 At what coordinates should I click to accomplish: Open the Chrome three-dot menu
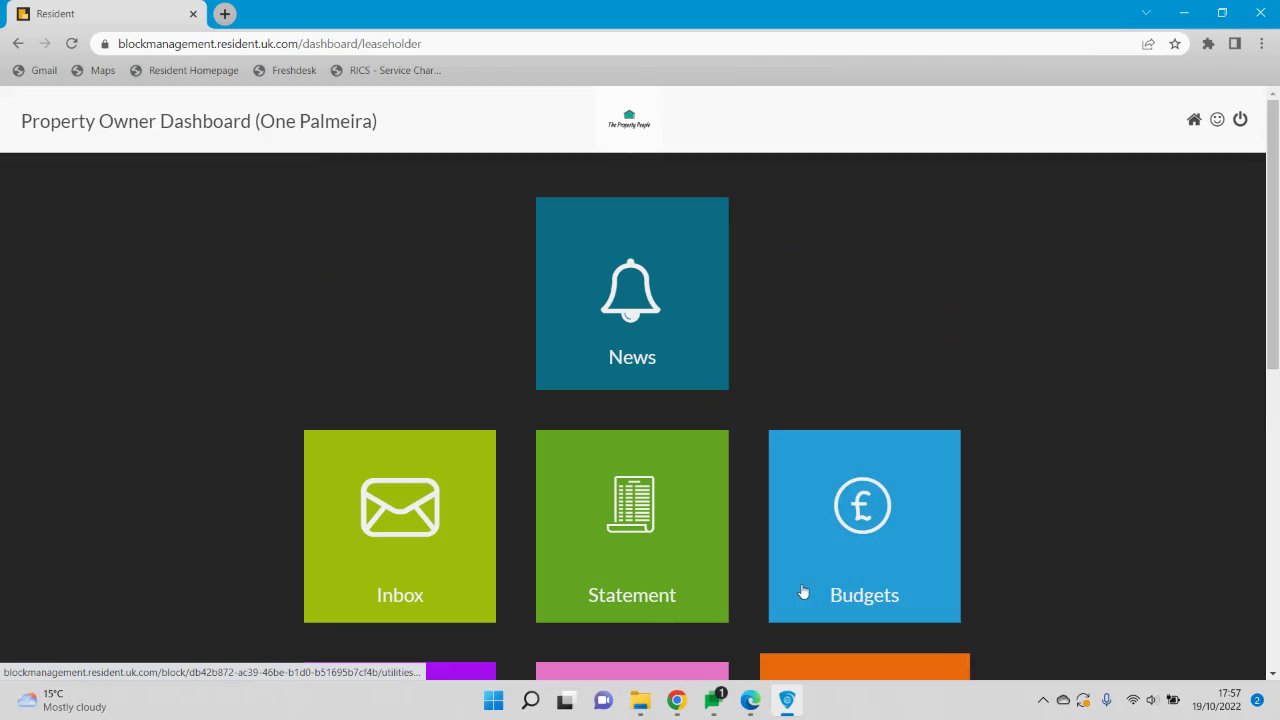(x=1262, y=44)
